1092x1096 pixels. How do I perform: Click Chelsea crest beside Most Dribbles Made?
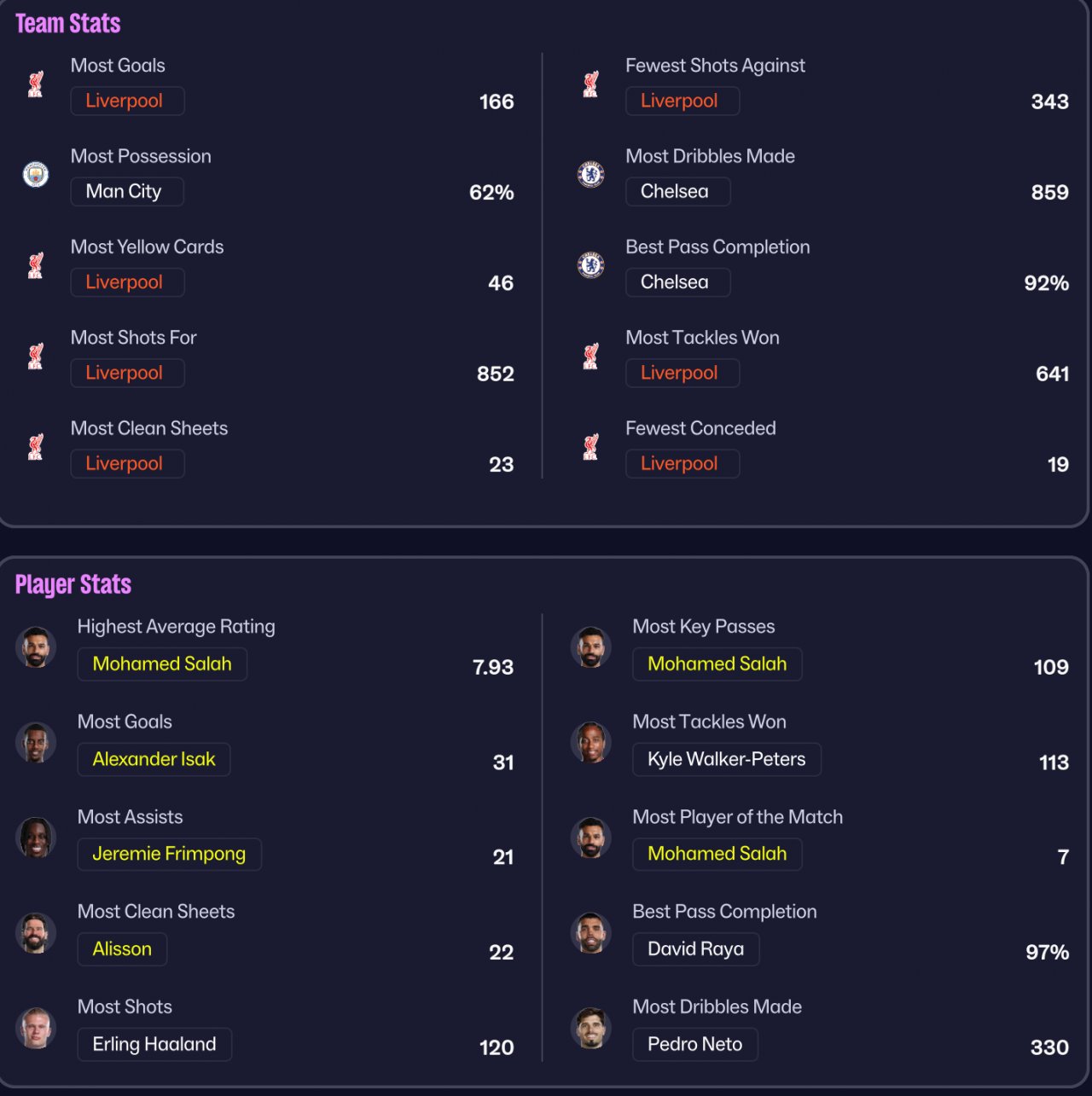point(590,174)
